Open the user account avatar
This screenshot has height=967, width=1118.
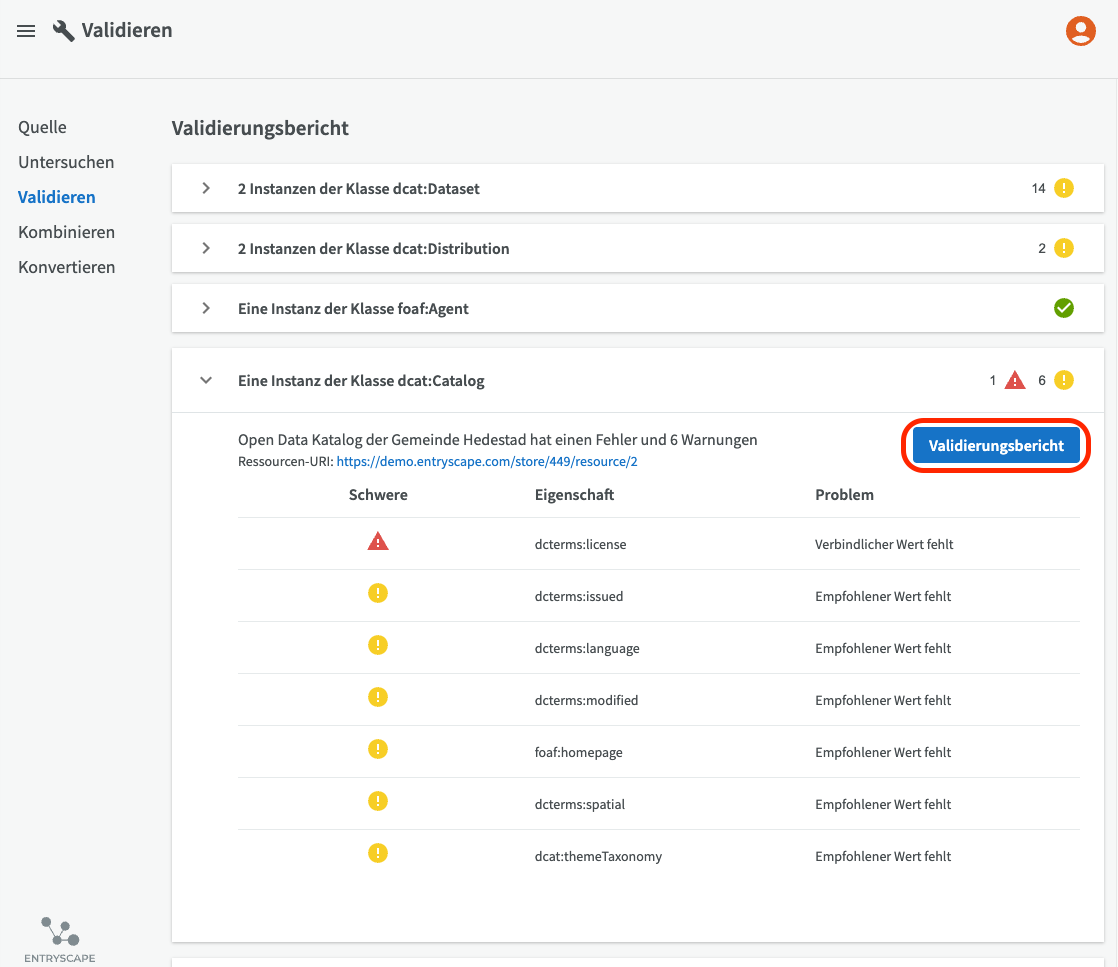(x=1080, y=31)
